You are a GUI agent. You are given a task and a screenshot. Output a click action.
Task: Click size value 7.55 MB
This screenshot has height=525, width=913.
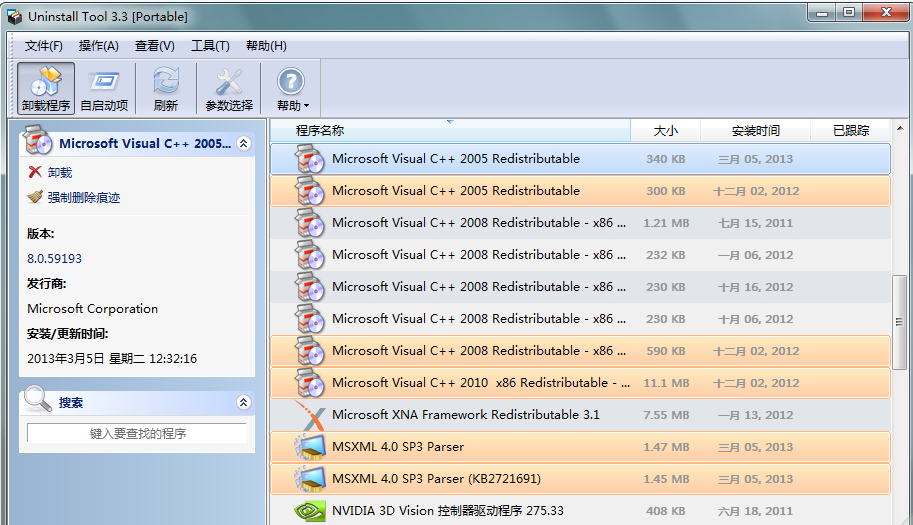coord(666,415)
